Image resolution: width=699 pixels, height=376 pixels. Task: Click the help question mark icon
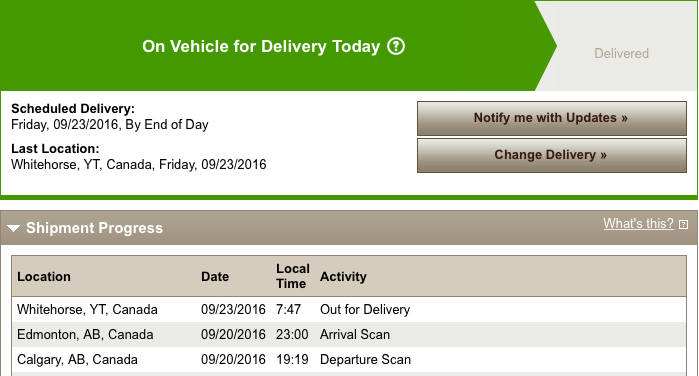(x=396, y=46)
